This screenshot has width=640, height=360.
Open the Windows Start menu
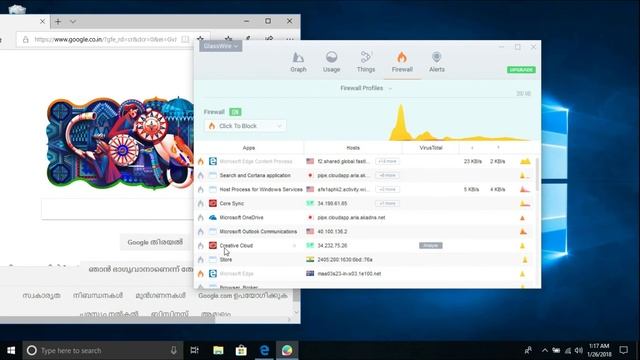tap(11, 350)
